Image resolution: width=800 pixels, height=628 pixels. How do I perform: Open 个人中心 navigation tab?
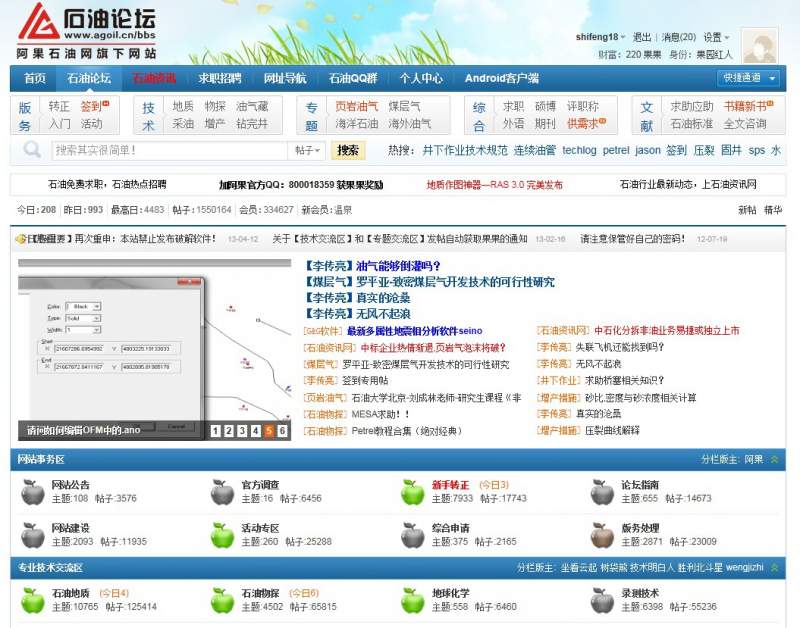coord(421,78)
